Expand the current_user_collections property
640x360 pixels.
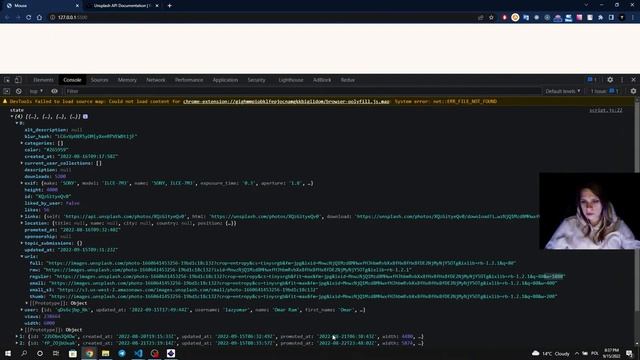22,163
